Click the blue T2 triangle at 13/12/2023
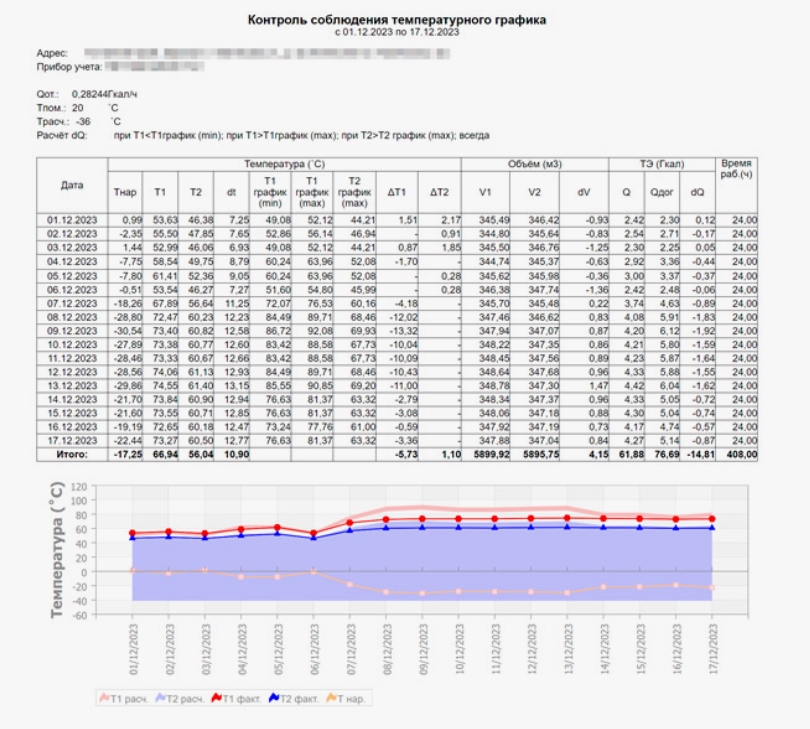This screenshot has height=729, width=810. (x=567, y=526)
